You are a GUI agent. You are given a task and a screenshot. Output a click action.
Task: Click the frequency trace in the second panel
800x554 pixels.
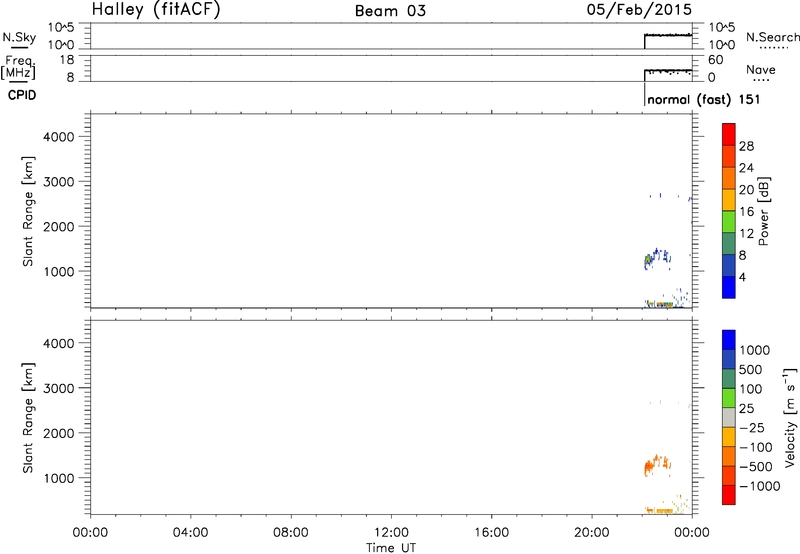point(668,70)
